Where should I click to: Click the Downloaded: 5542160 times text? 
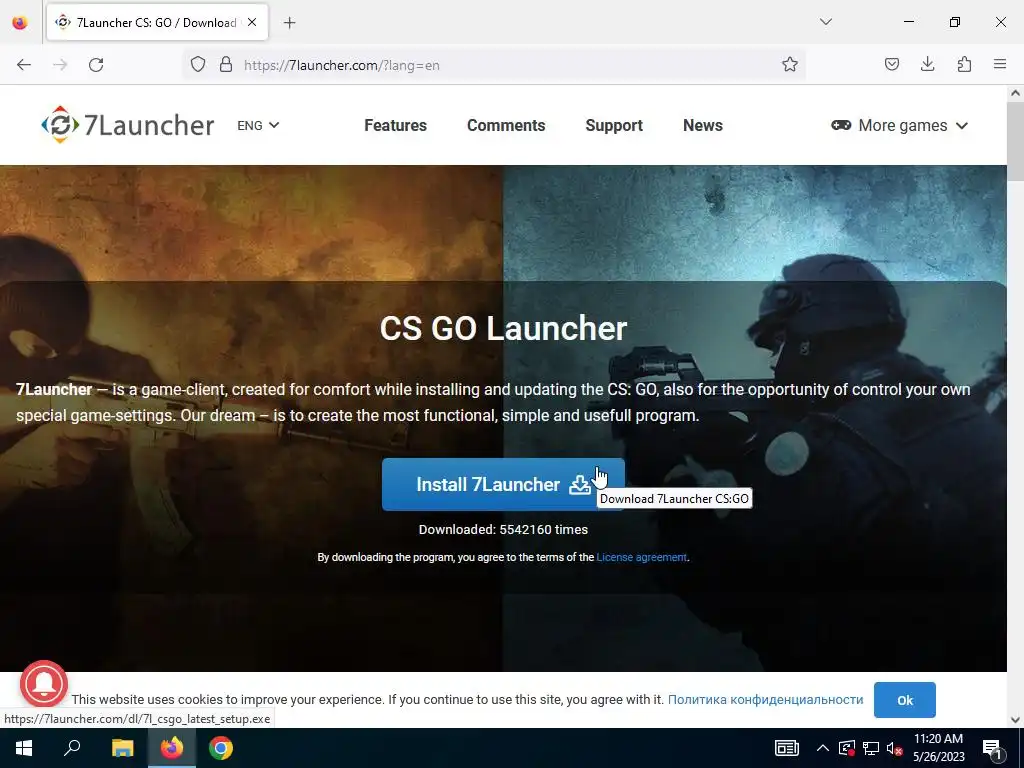(503, 530)
